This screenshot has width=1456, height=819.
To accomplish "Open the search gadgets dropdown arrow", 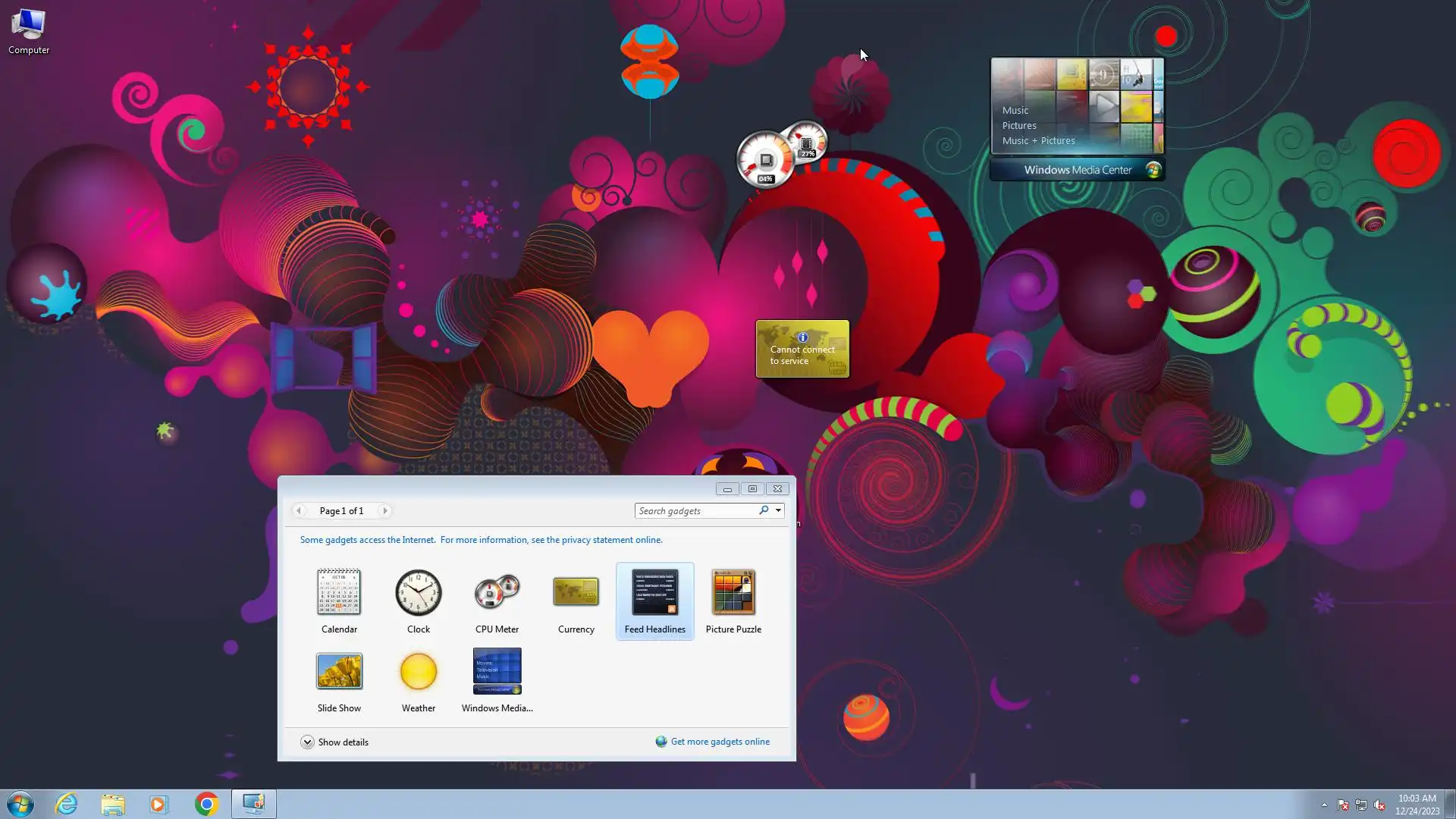I will click(778, 510).
